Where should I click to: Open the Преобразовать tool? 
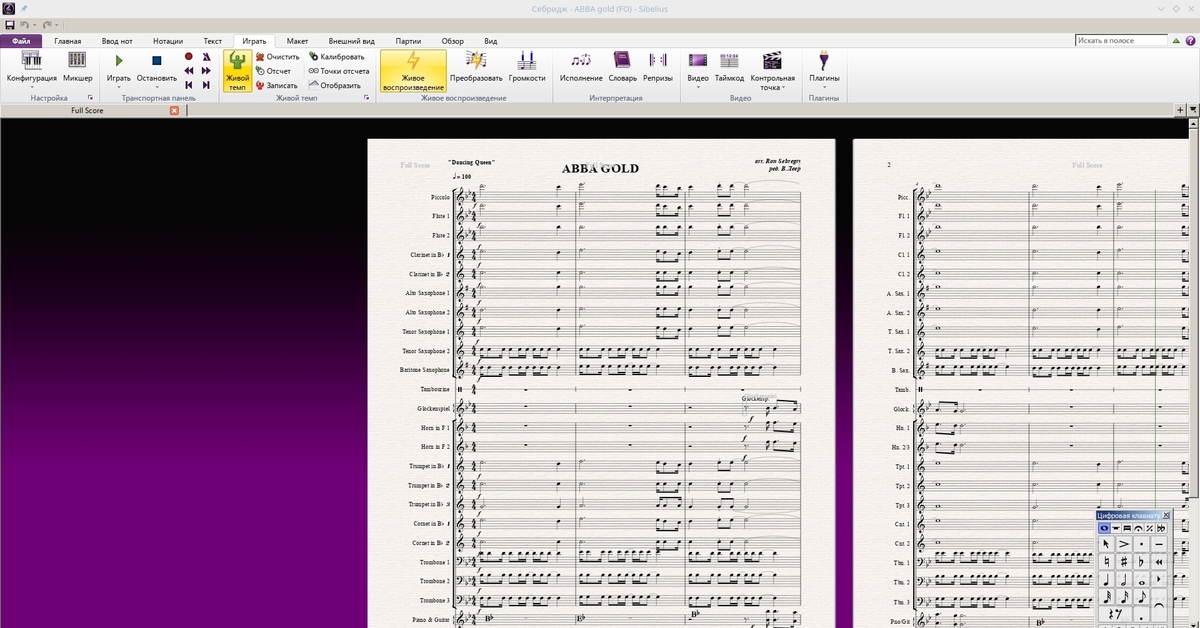[476, 66]
